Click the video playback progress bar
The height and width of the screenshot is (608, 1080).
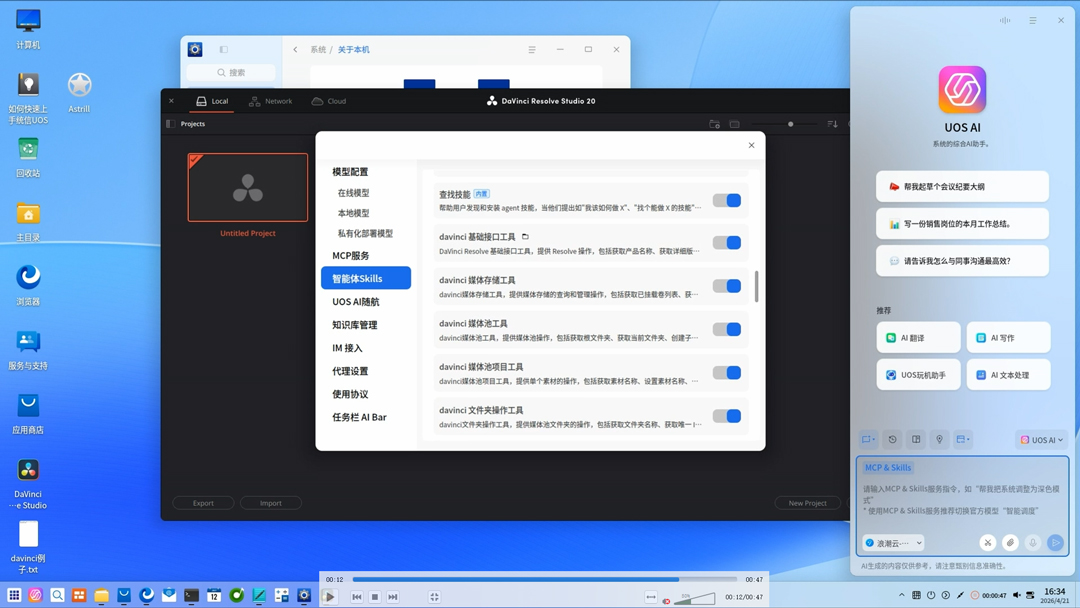[544, 579]
